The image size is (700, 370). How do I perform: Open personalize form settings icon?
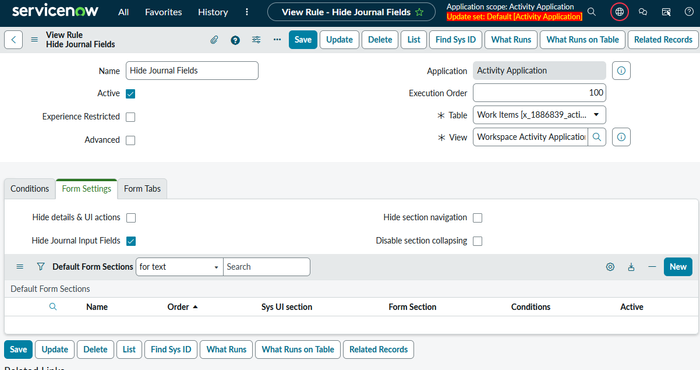[x=256, y=40]
